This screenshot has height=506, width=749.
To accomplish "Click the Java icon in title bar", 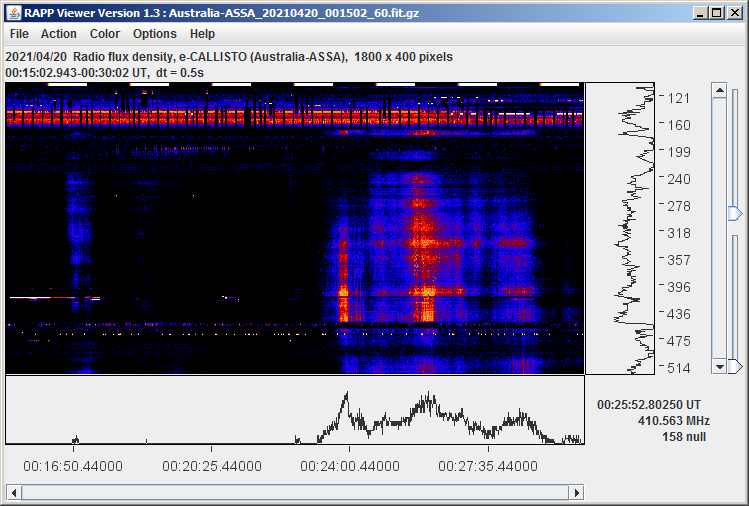I will (12, 11).
